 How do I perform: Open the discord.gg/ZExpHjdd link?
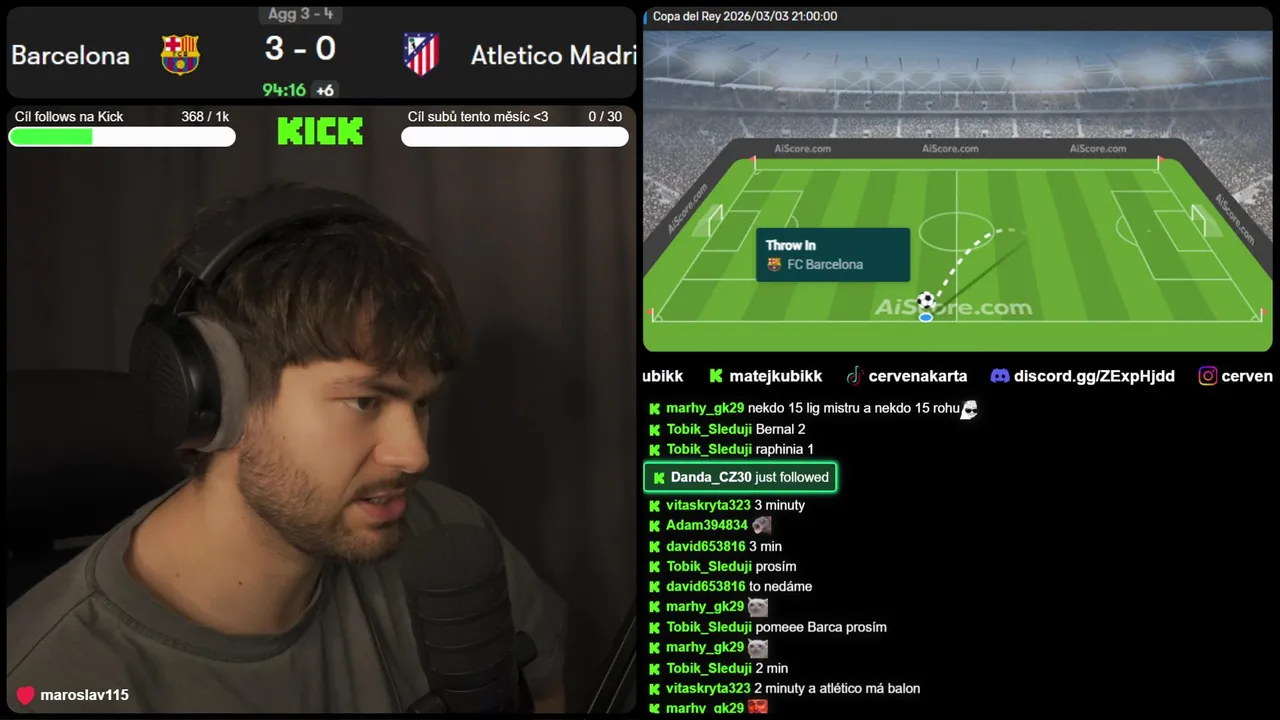pos(1094,376)
